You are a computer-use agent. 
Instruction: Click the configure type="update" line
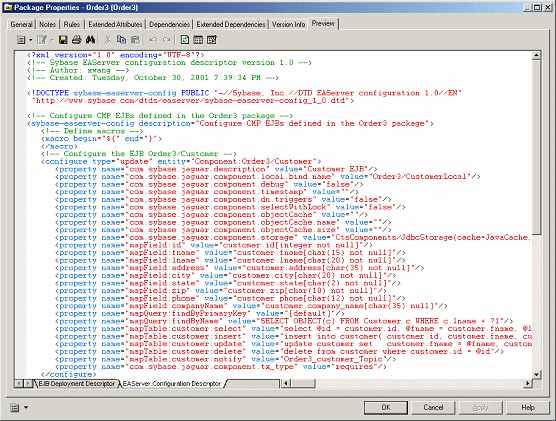[182, 161]
